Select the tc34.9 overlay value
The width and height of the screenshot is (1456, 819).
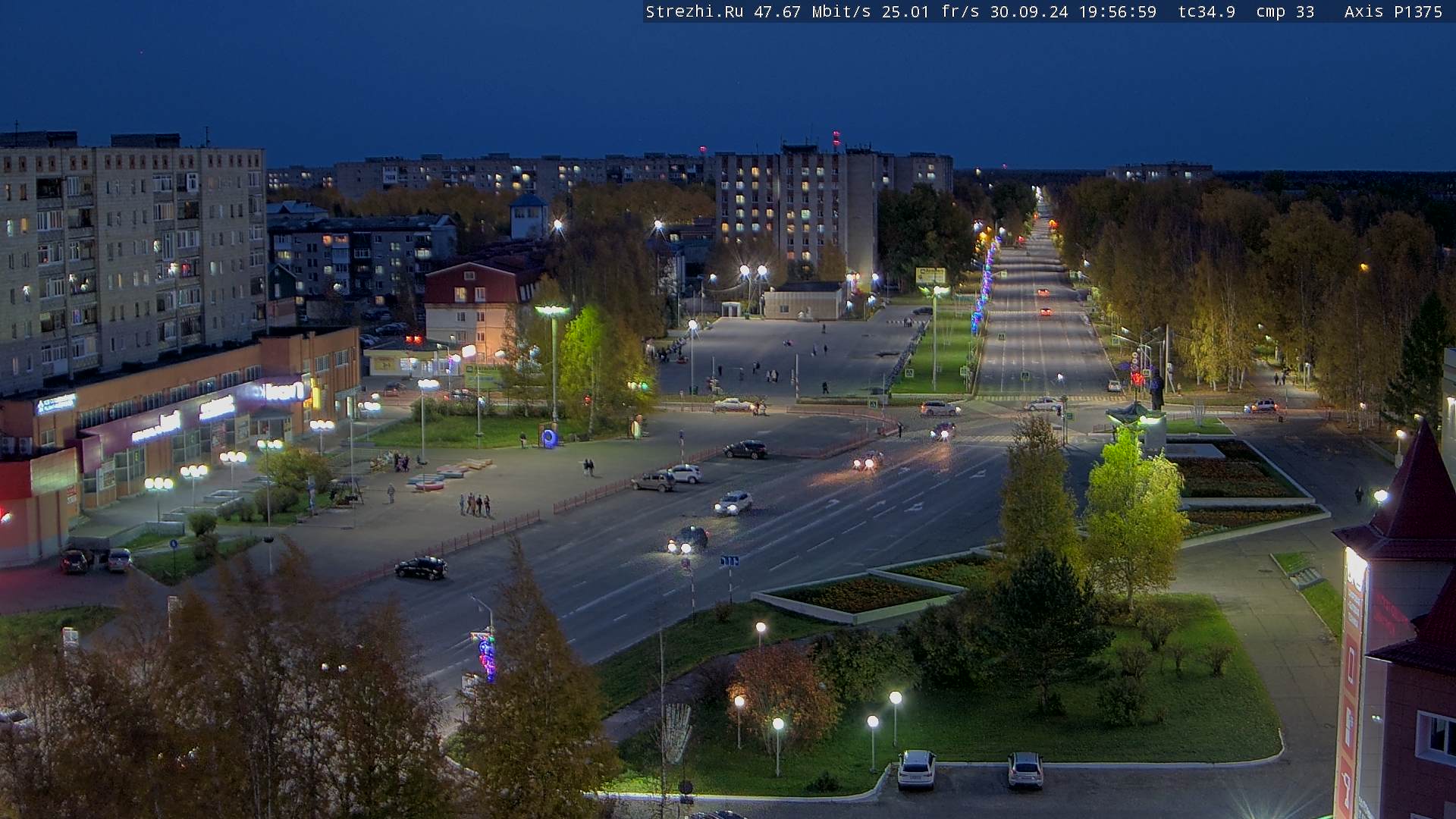(x=1207, y=12)
